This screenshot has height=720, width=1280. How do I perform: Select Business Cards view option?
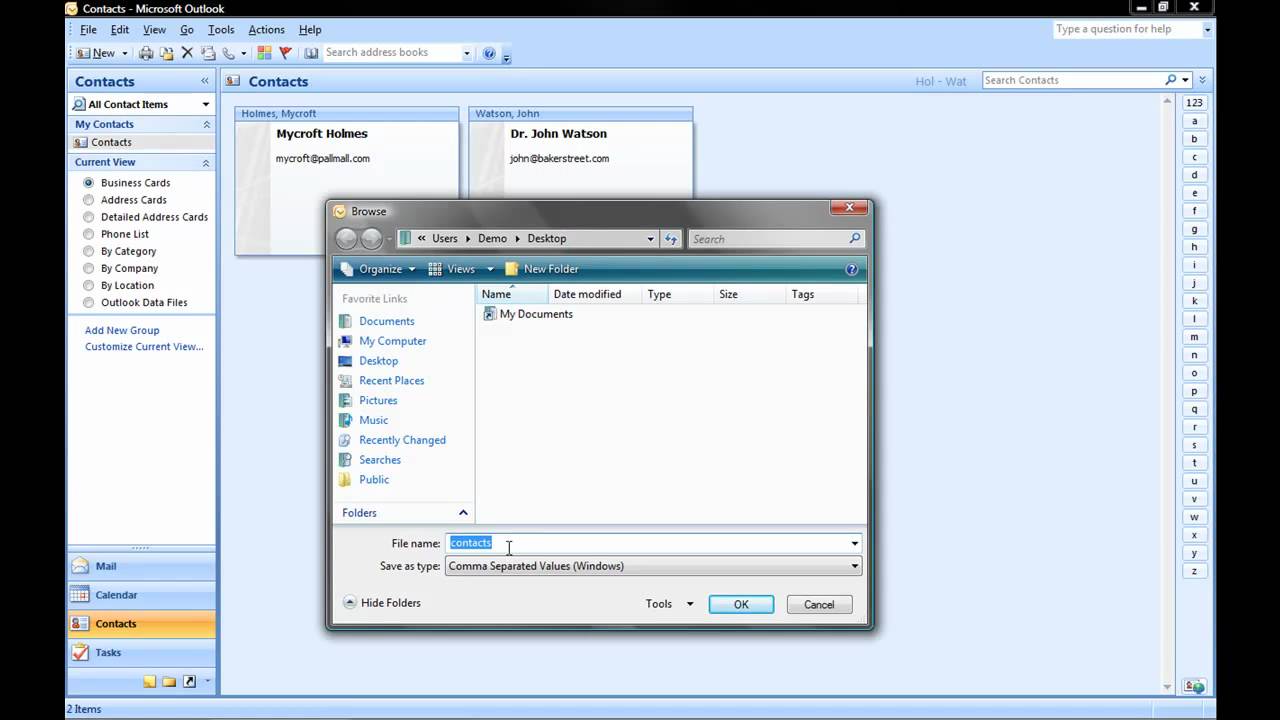click(x=127, y=183)
